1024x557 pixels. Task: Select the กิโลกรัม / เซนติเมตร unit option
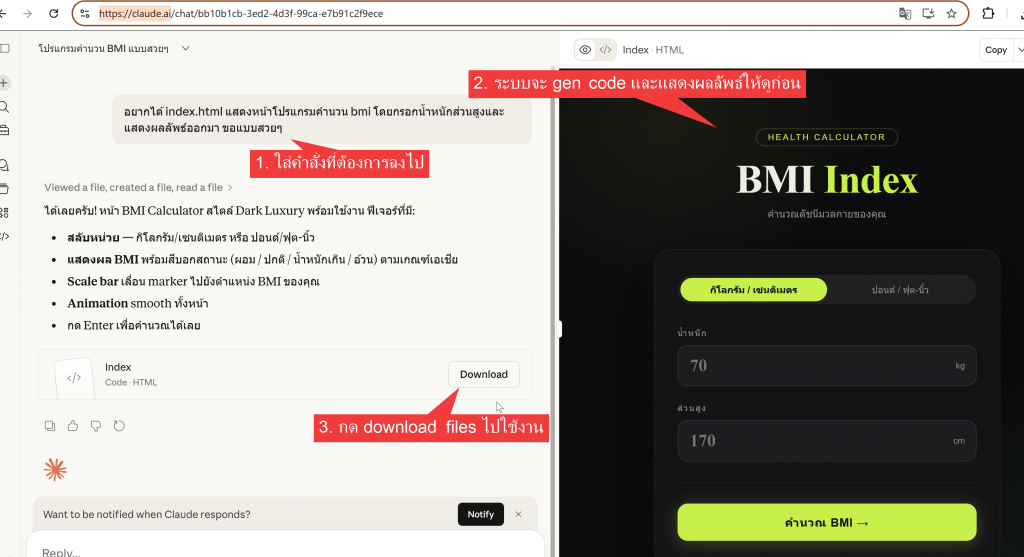click(753, 290)
